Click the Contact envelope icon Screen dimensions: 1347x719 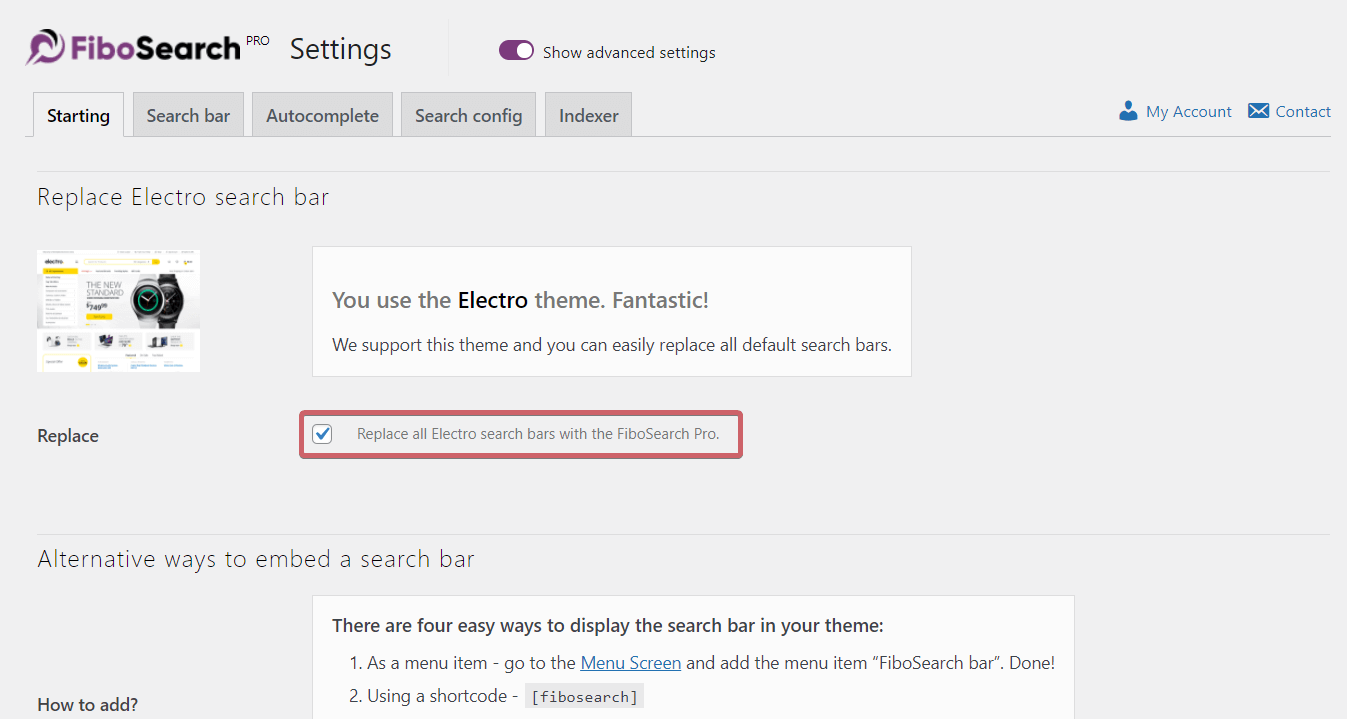pos(1258,111)
